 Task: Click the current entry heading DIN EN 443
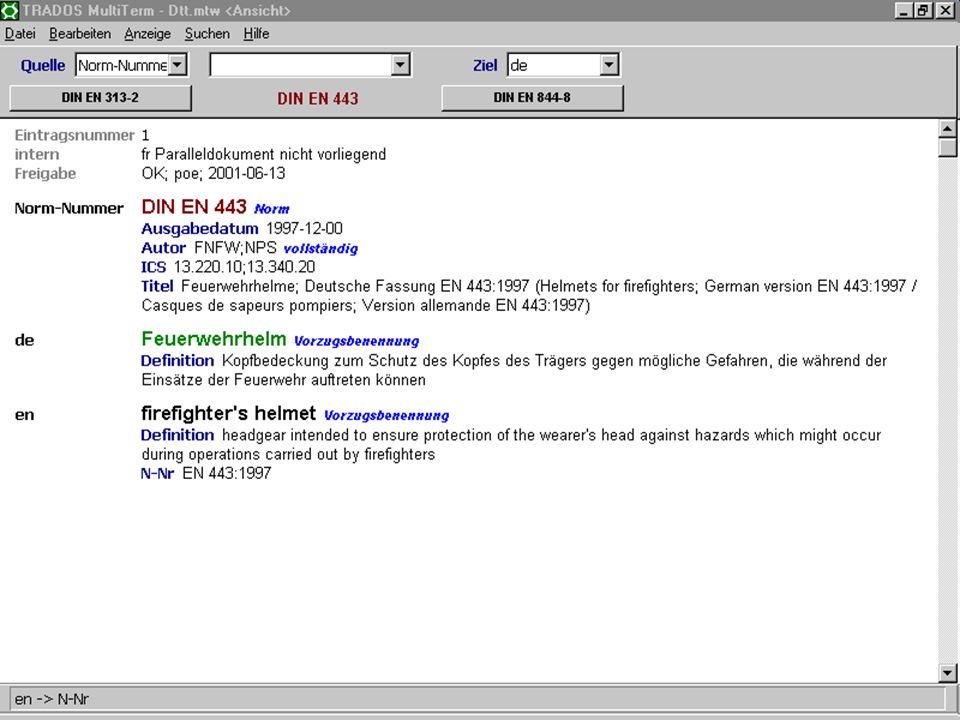318,99
